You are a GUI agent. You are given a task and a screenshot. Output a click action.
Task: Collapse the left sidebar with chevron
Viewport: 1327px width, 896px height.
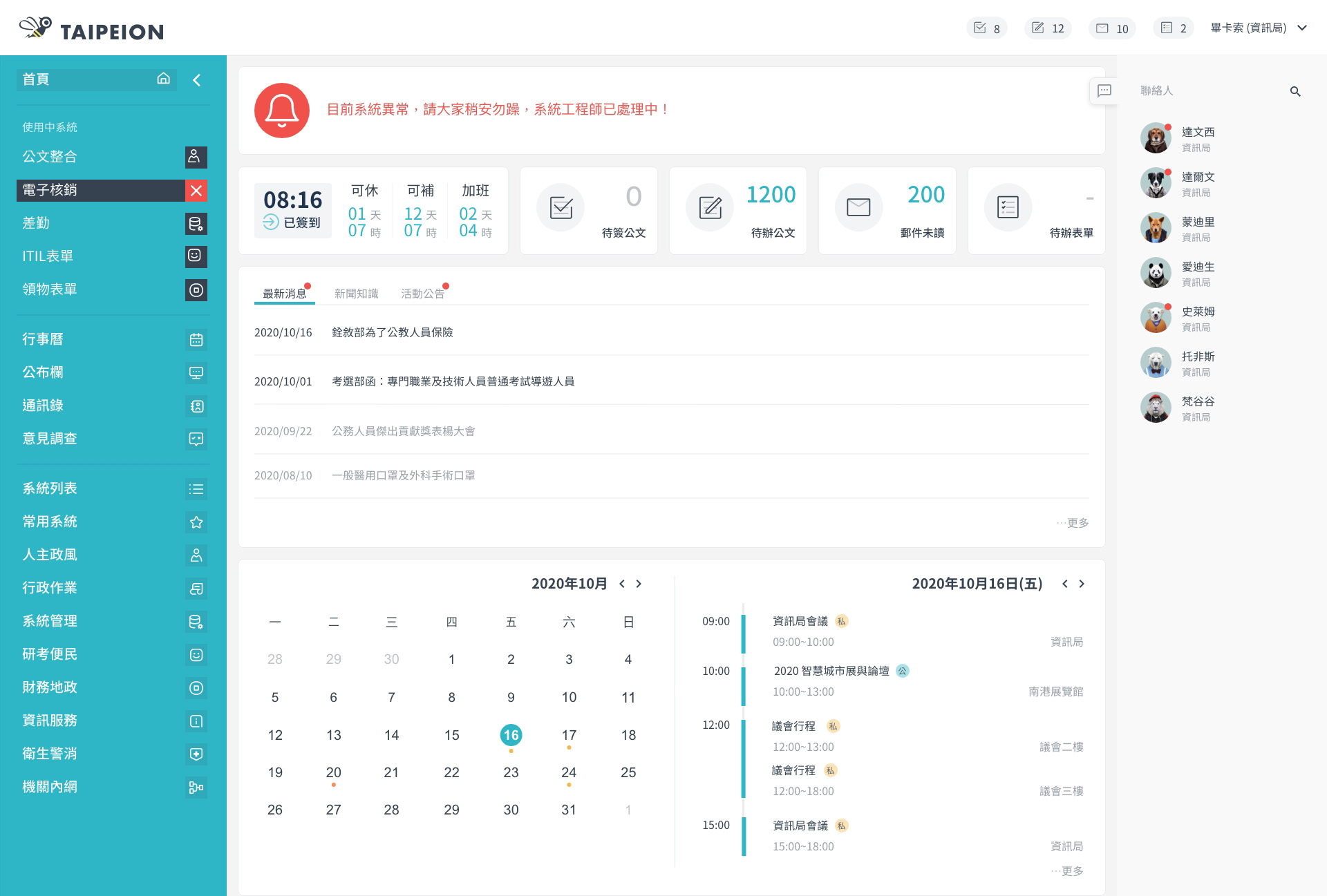(197, 80)
